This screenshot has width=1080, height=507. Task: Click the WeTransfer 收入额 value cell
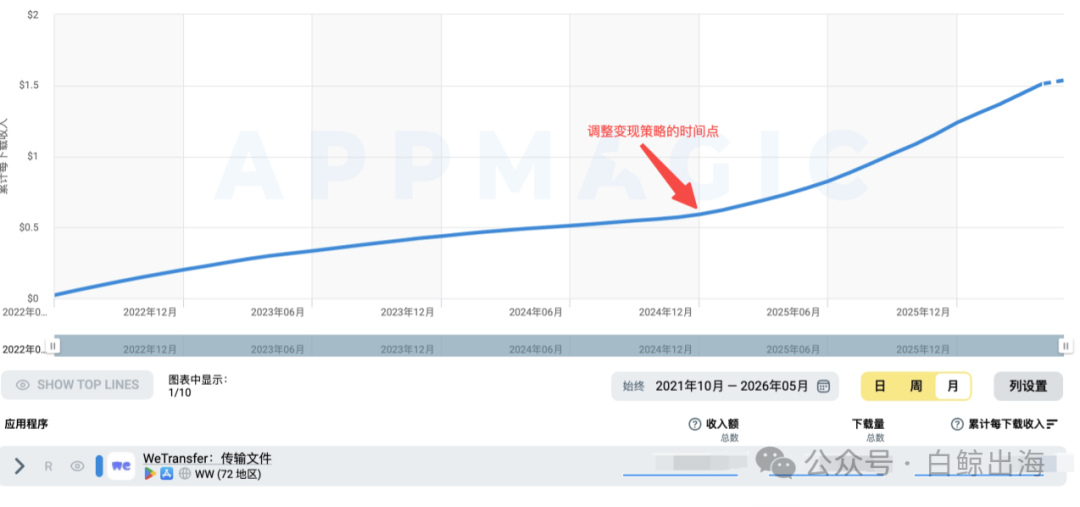681,466
